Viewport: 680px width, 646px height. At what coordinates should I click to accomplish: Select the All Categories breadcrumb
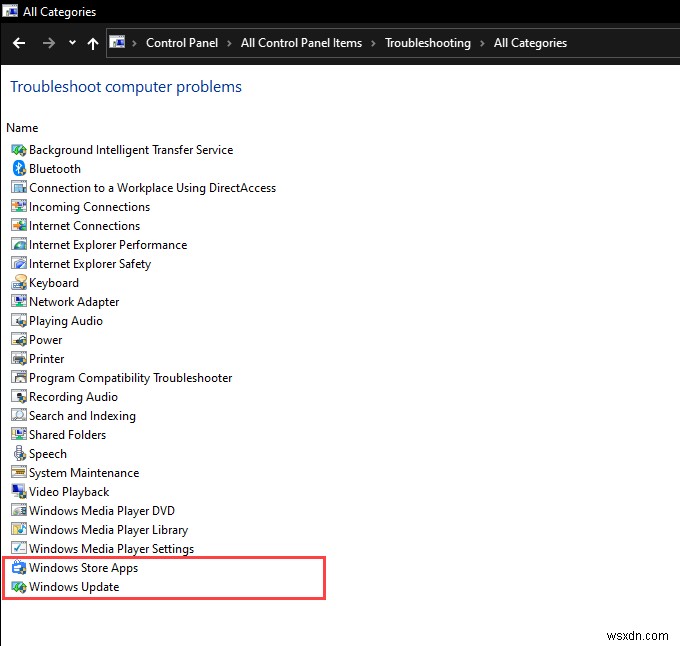(530, 43)
